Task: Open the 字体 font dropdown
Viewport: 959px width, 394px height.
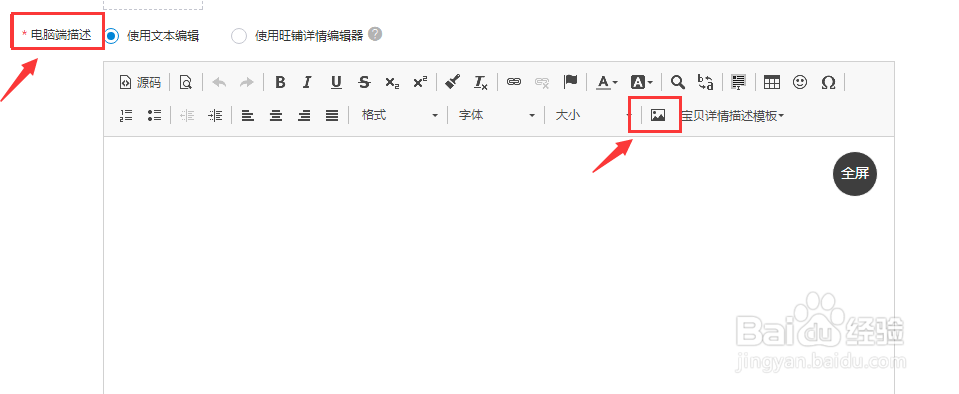Action: pyautogui.click(x=497, y=115)
